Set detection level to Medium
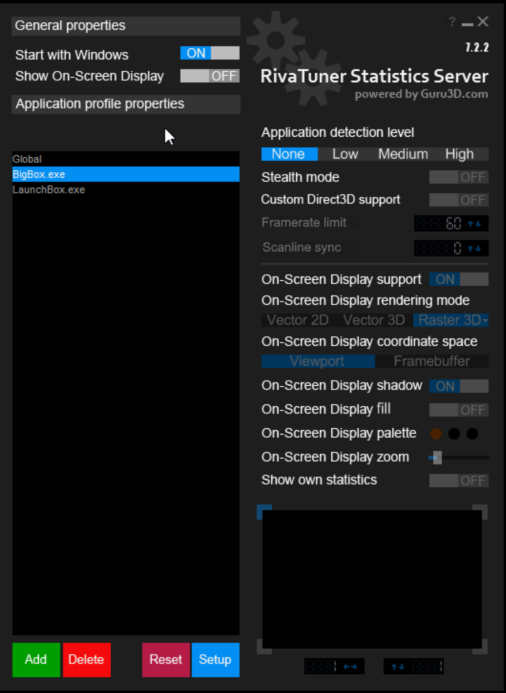The height and width of the screenshot is (693, 506). tap(403, 154)
